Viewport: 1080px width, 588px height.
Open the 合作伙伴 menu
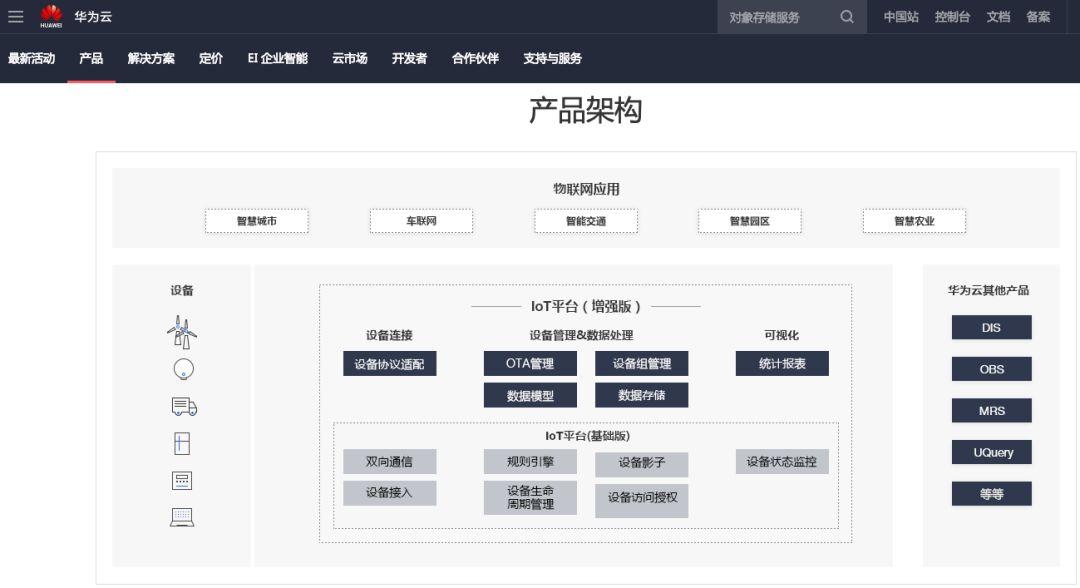pyautogui.click(x=475, y=59)
